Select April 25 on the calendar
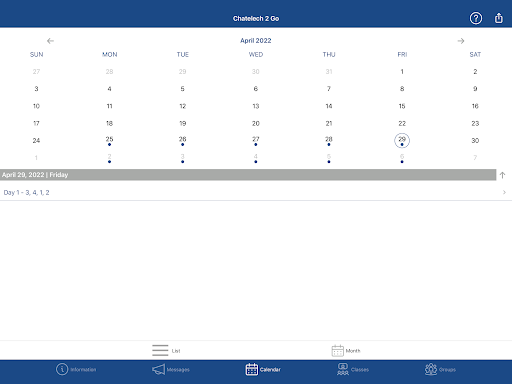This screenshot has width=512, height=384. pos(109,140)
